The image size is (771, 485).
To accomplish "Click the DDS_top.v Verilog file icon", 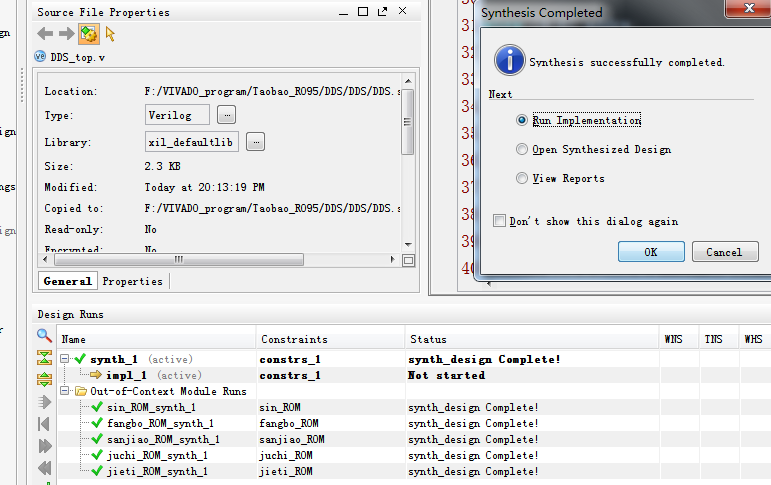I will 41,57.
